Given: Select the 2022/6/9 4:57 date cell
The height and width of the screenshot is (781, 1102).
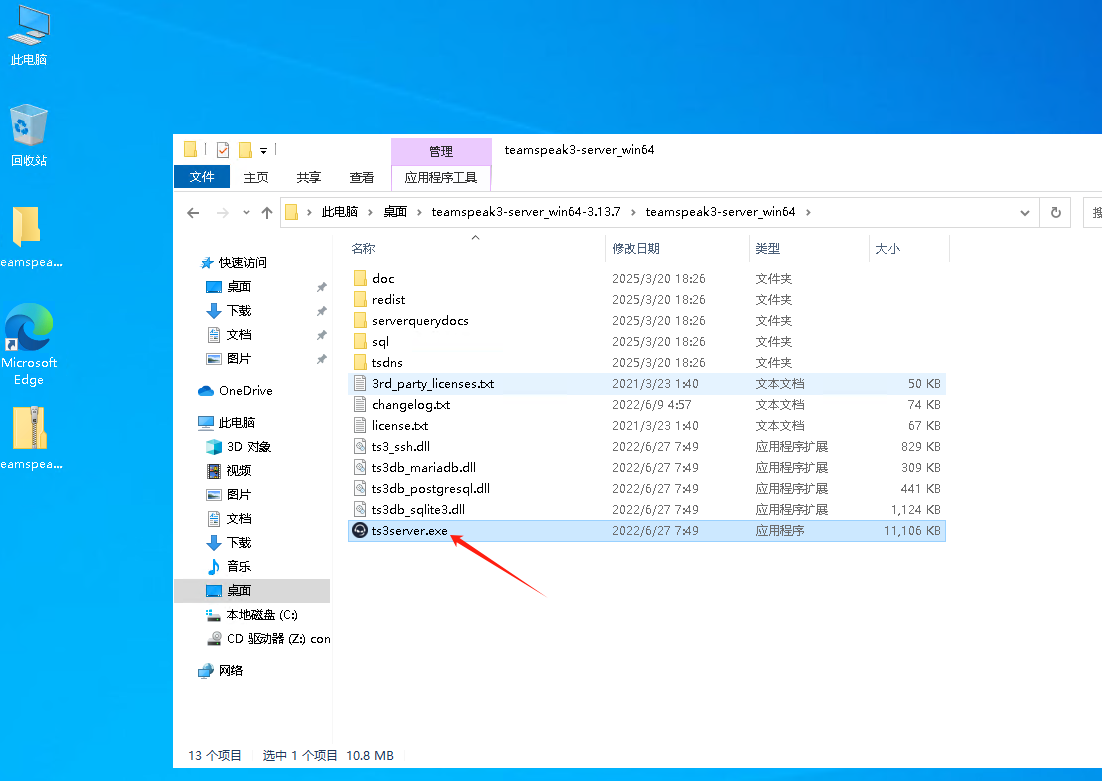Looking at the screenshot, I should [652, 405].
